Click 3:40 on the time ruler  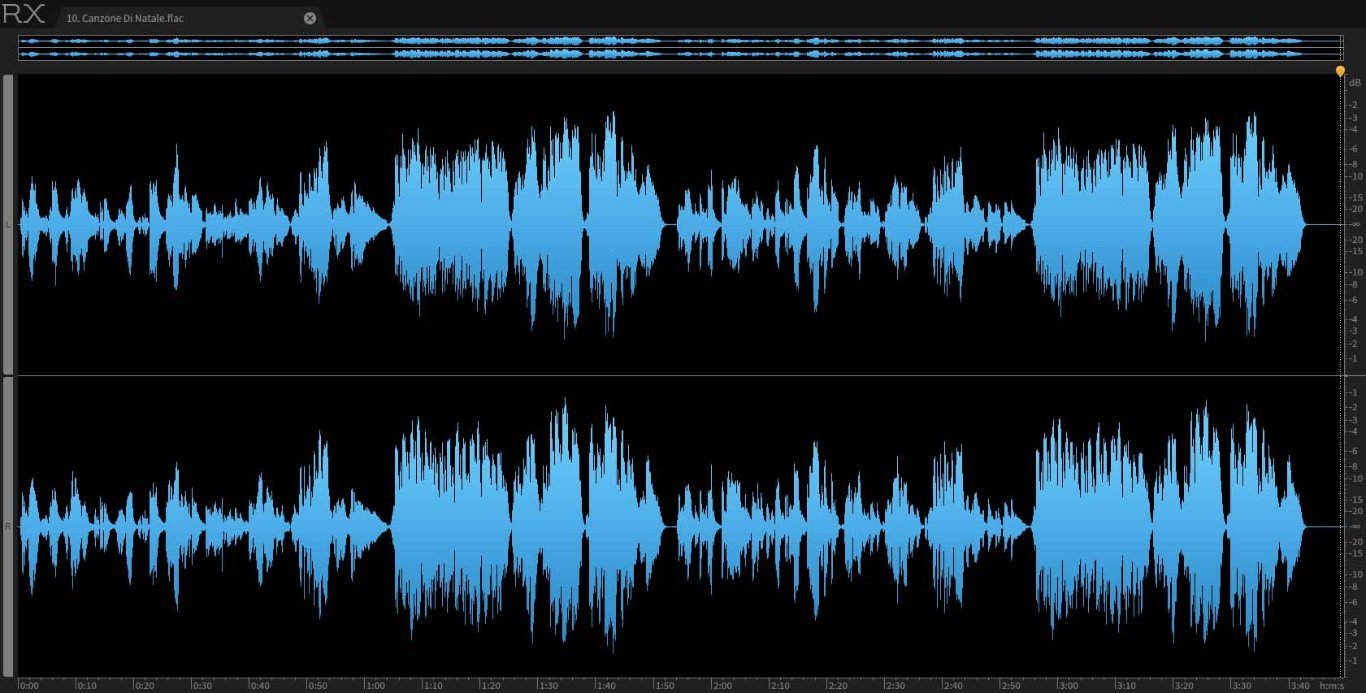1298,685
